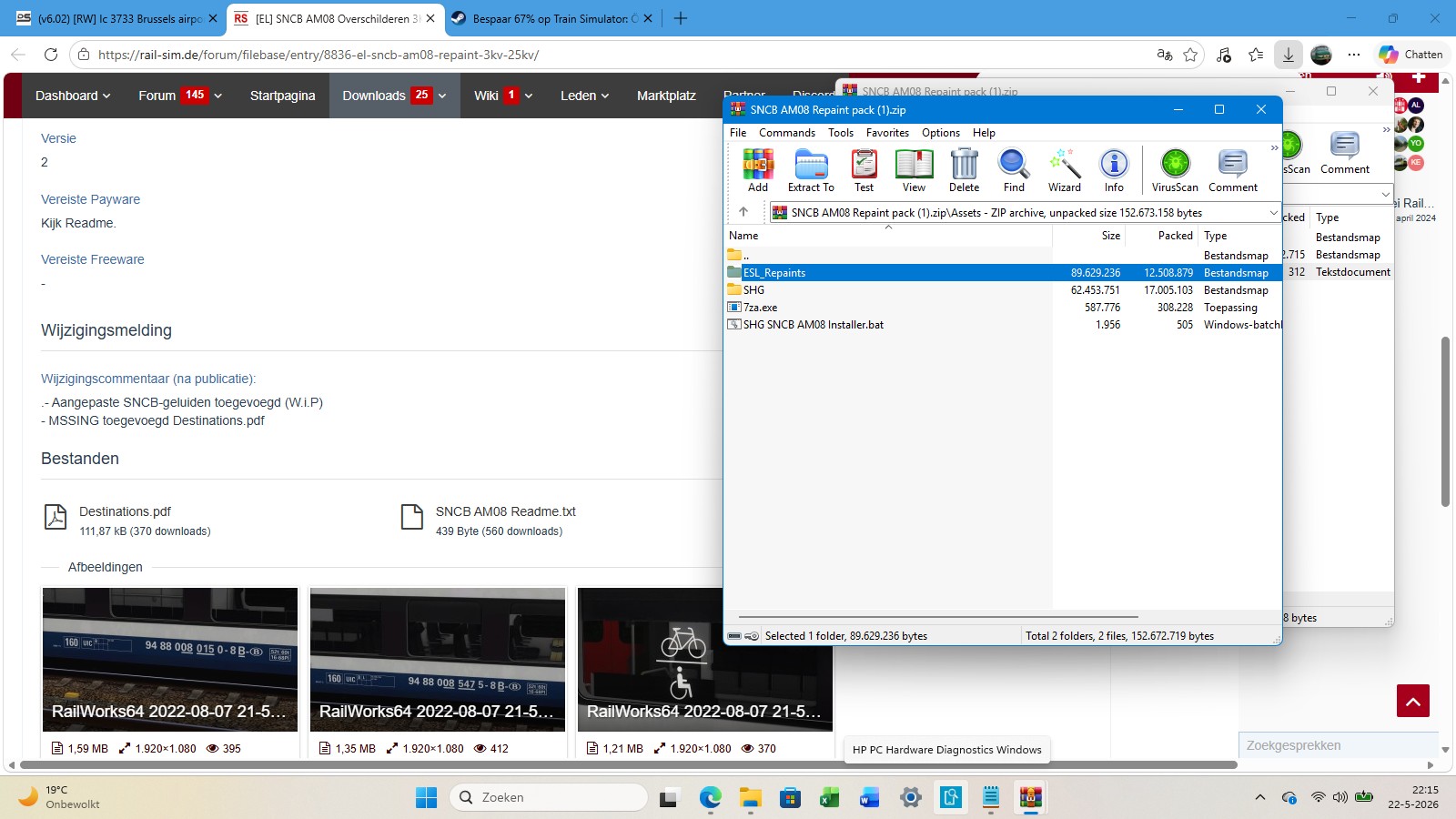Run the Test archive tool
1456x819 pixels.
[864, 170]
